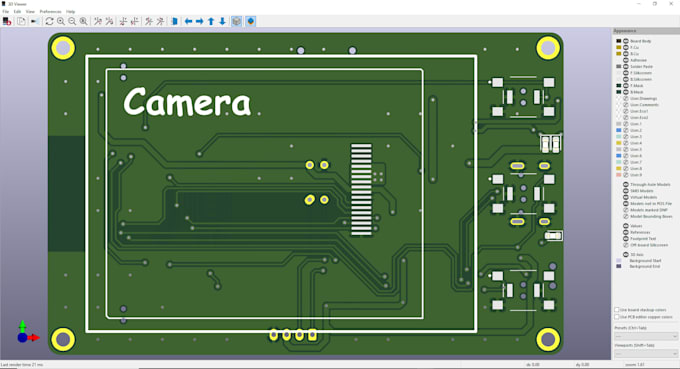Viewport: 680px width, 369px height.
Task: Click the Solder Paste color swatch
Action: pyautogui.click(x=619, y=66)
